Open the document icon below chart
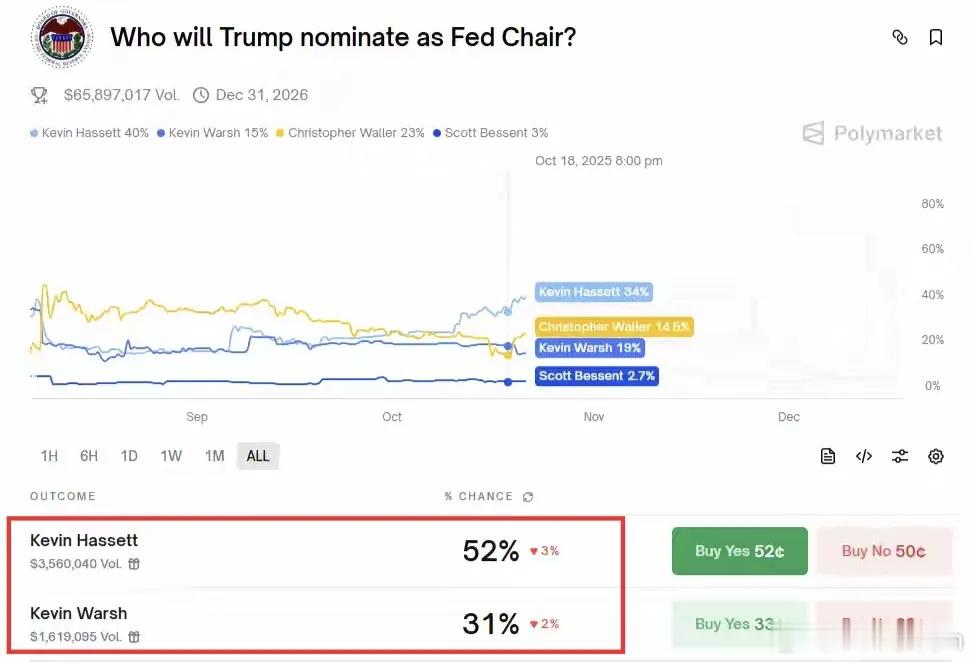 pos(828,456)
